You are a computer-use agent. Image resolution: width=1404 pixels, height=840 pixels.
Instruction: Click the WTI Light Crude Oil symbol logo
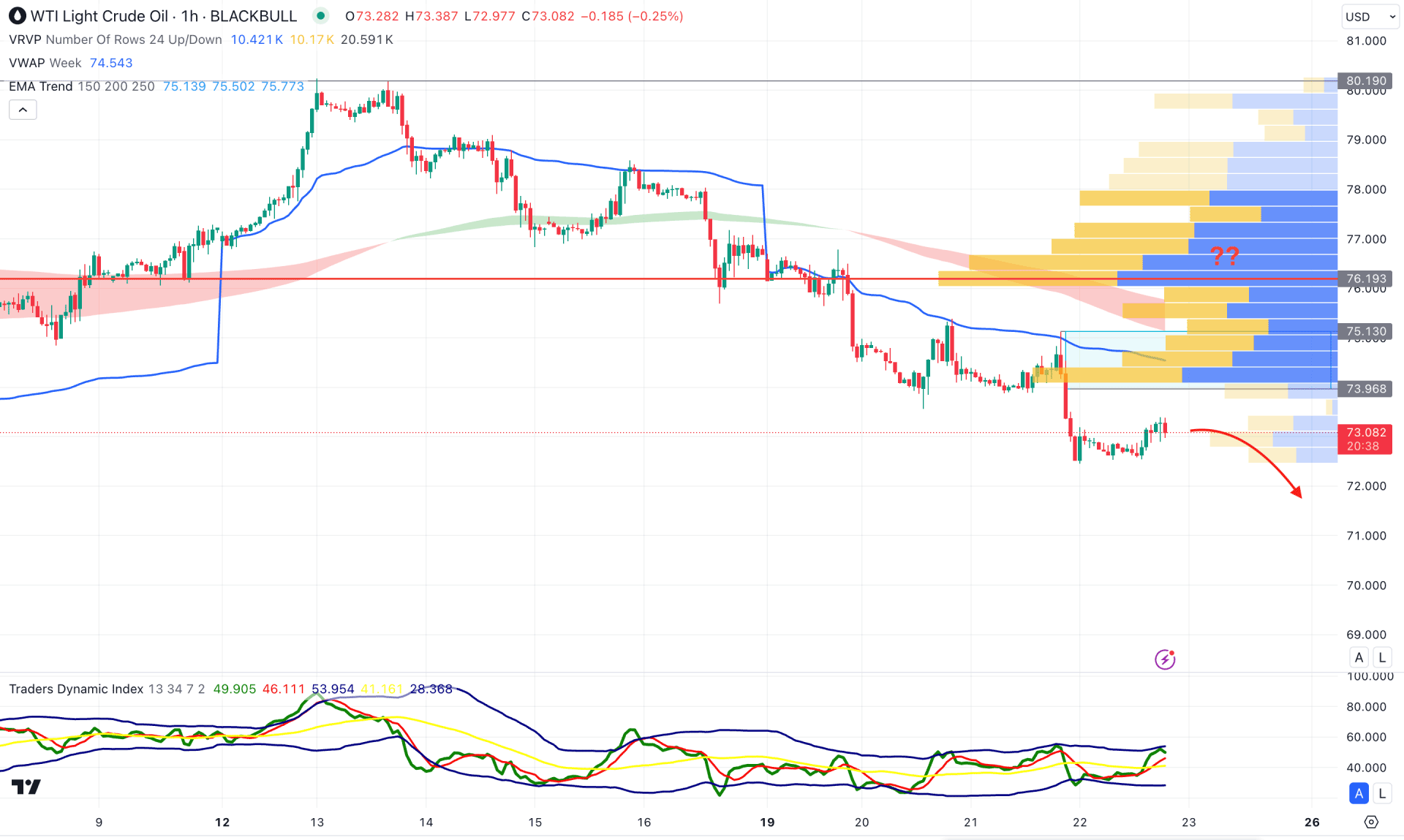point(17,16)
